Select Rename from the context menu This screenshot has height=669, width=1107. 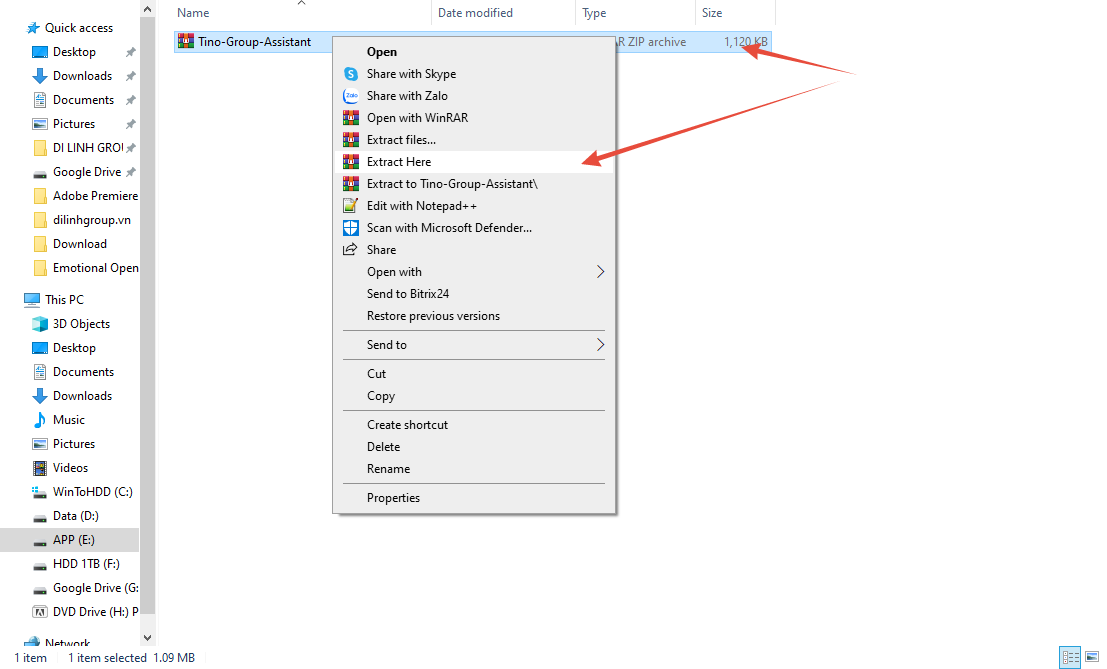coord(474,469)
